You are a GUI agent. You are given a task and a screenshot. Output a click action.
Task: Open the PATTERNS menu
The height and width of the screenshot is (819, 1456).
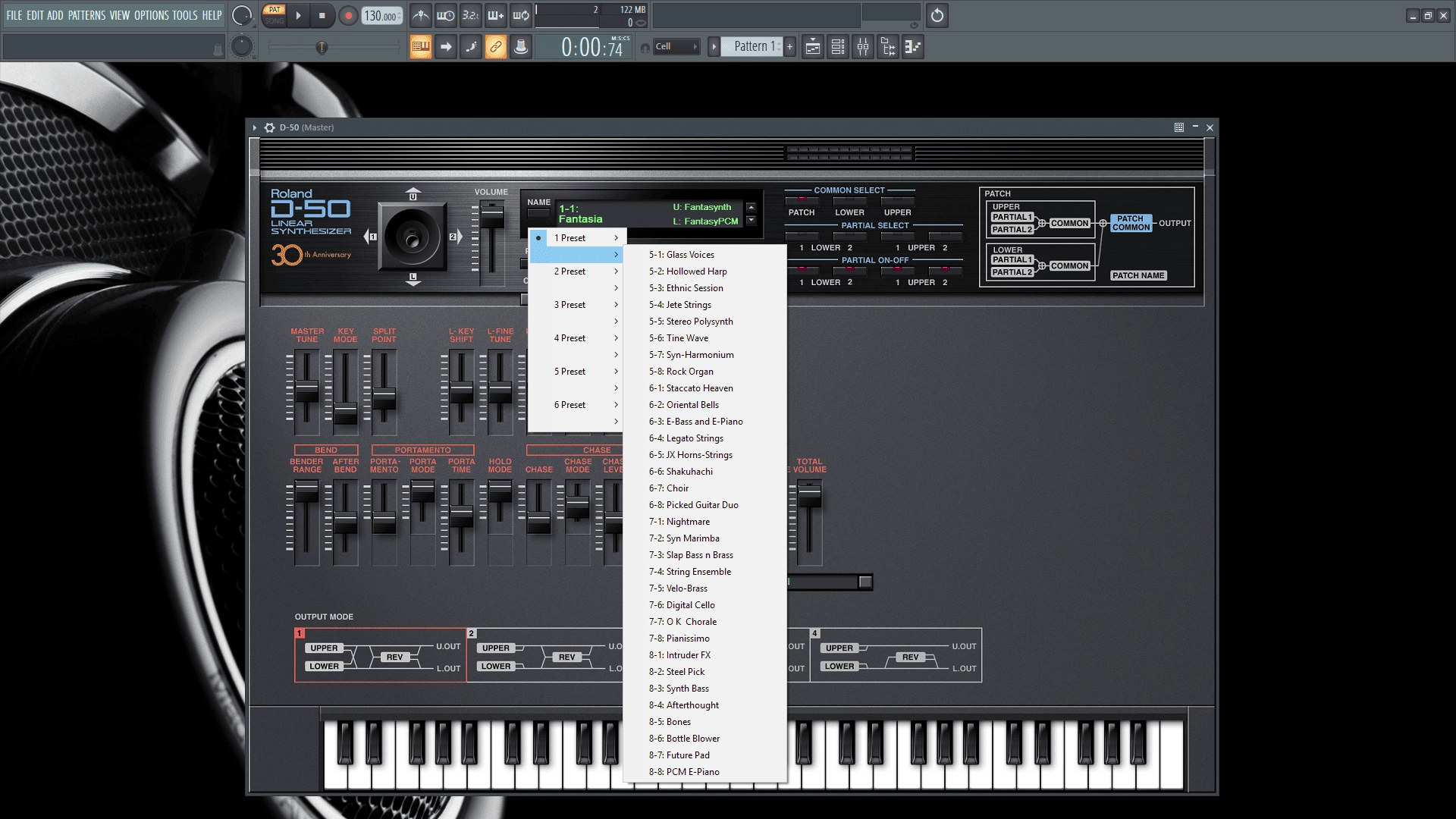pos(86,15)
